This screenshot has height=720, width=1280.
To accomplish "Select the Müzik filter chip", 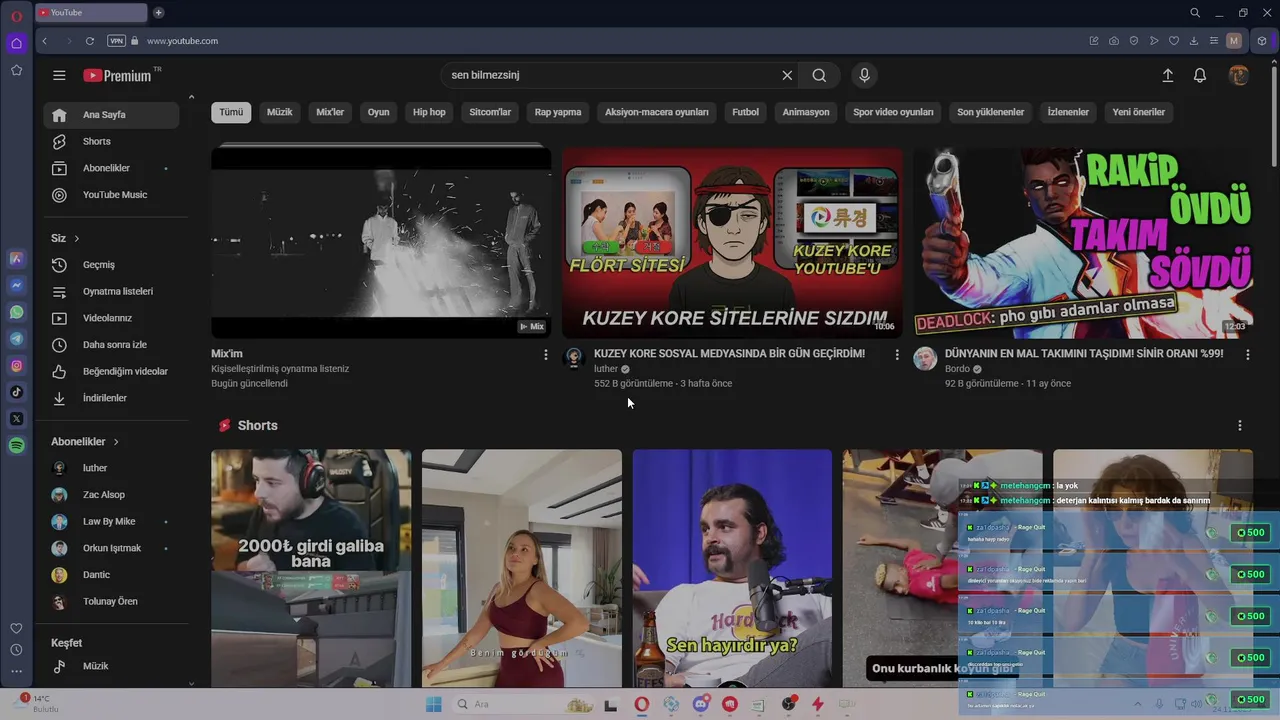I will coord(280,112).
